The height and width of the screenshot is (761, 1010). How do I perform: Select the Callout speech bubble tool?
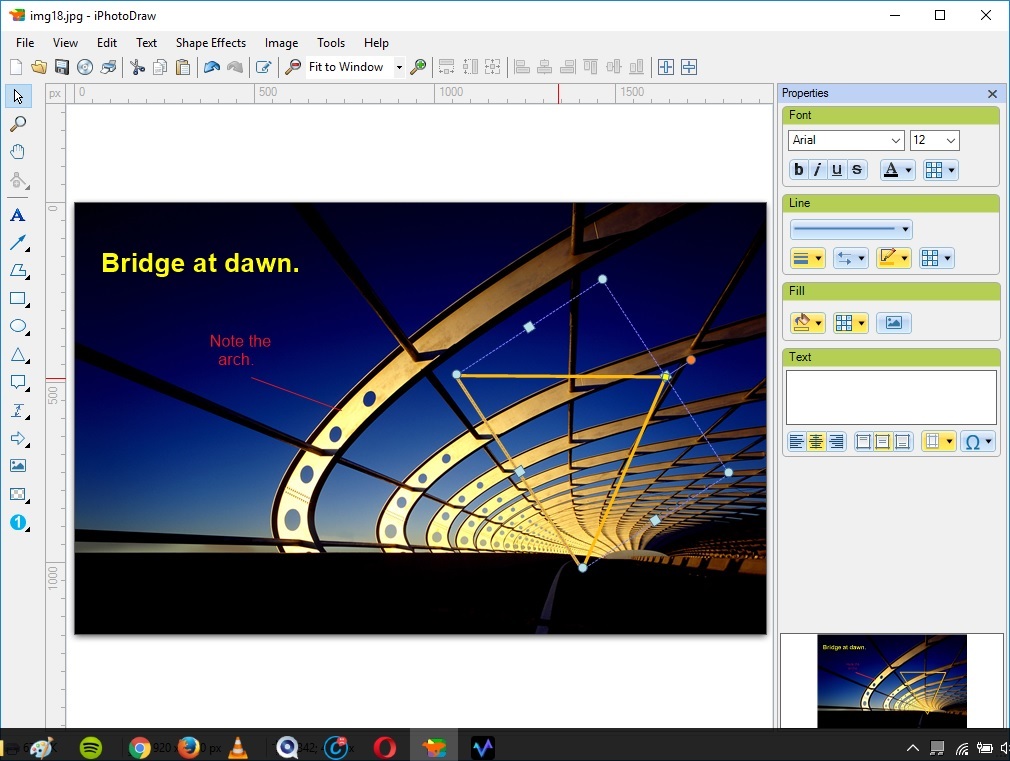pos(17,382)
